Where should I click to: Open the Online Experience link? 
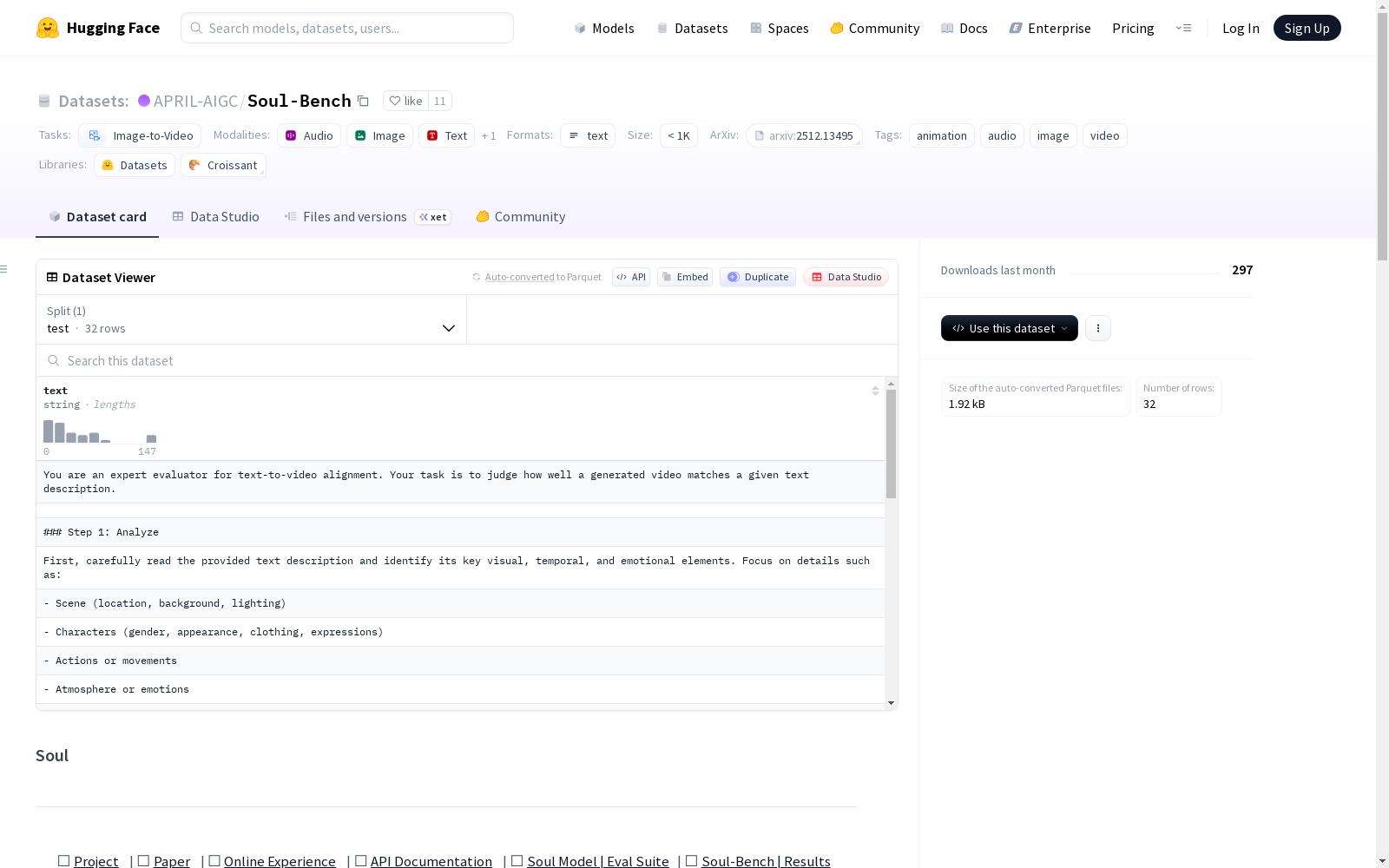[280, 861]
